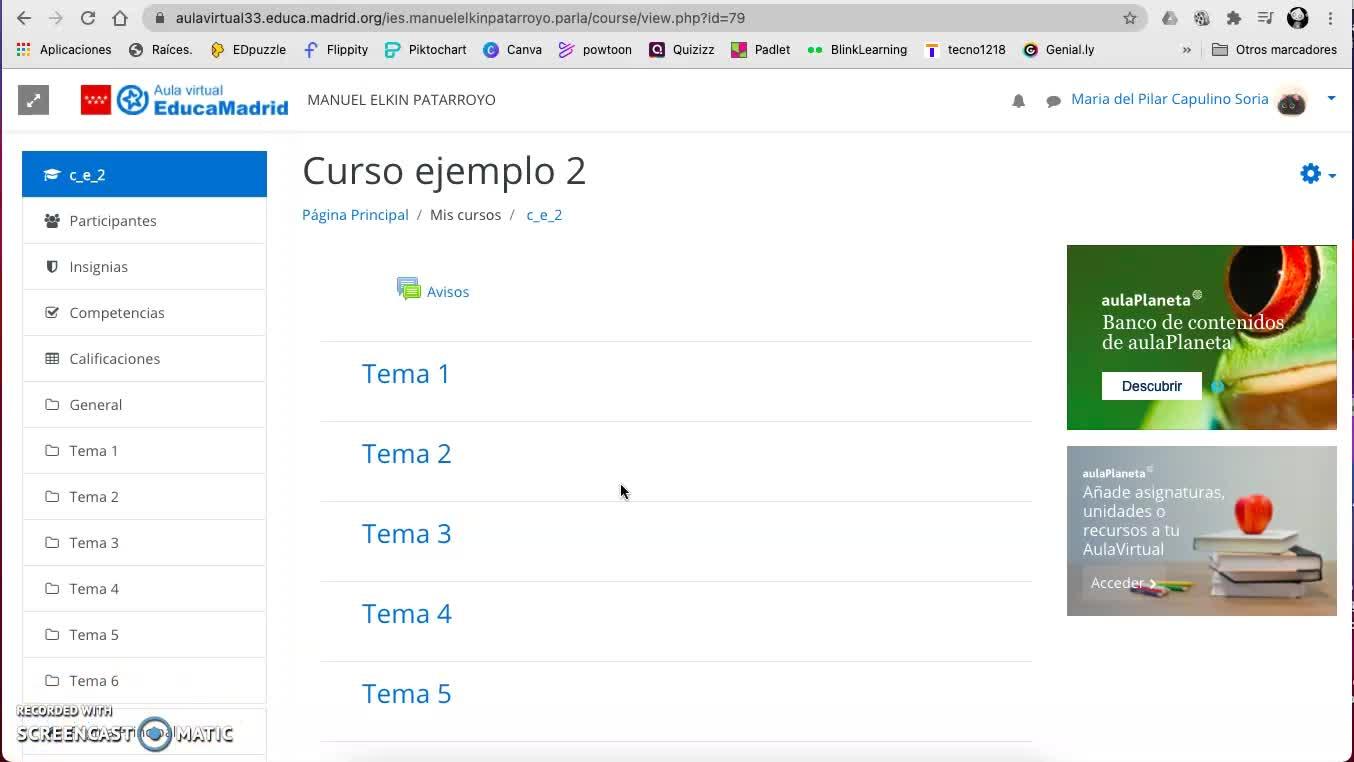Open the BlinkLearning bookmark
Image resolution: width=1354 pixels, height=762 pixels.
pos(857,50)
